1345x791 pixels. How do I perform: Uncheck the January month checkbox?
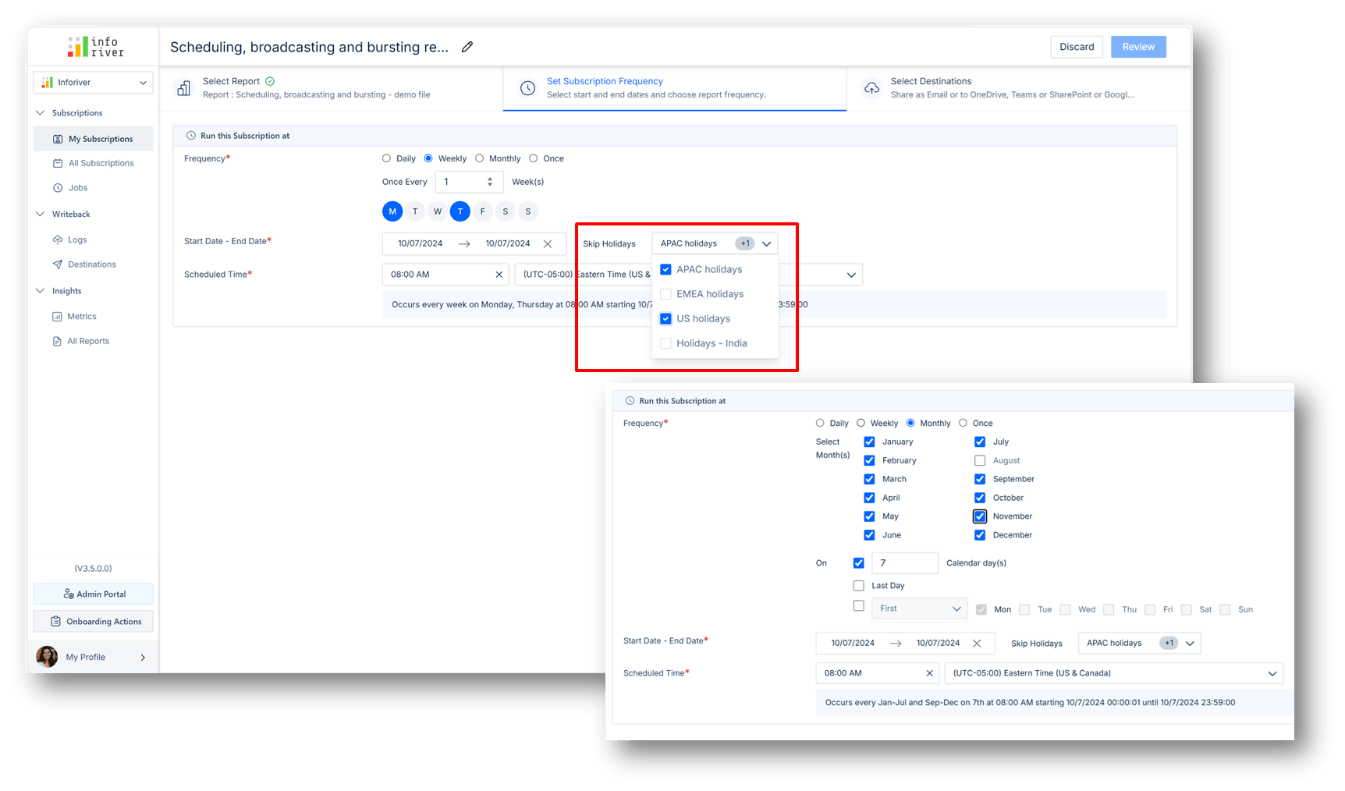coord(869,441)
